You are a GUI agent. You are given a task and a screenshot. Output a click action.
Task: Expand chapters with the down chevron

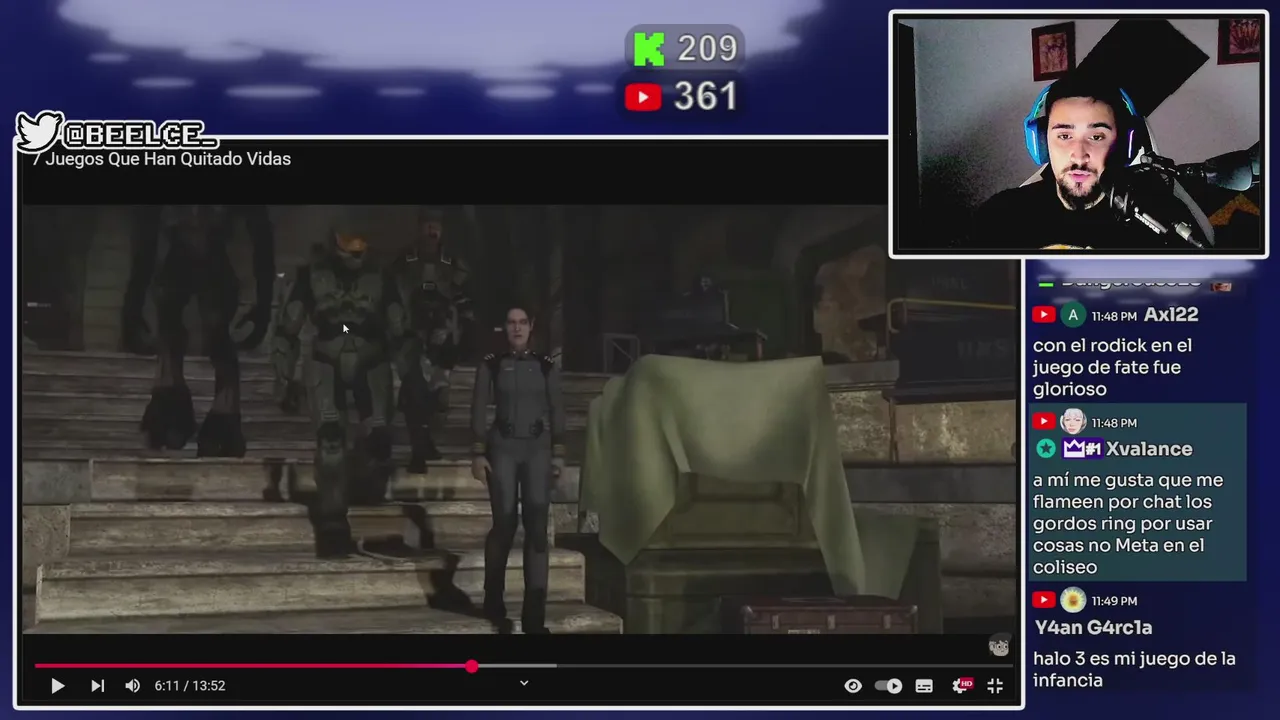click(x=524, y=683)
